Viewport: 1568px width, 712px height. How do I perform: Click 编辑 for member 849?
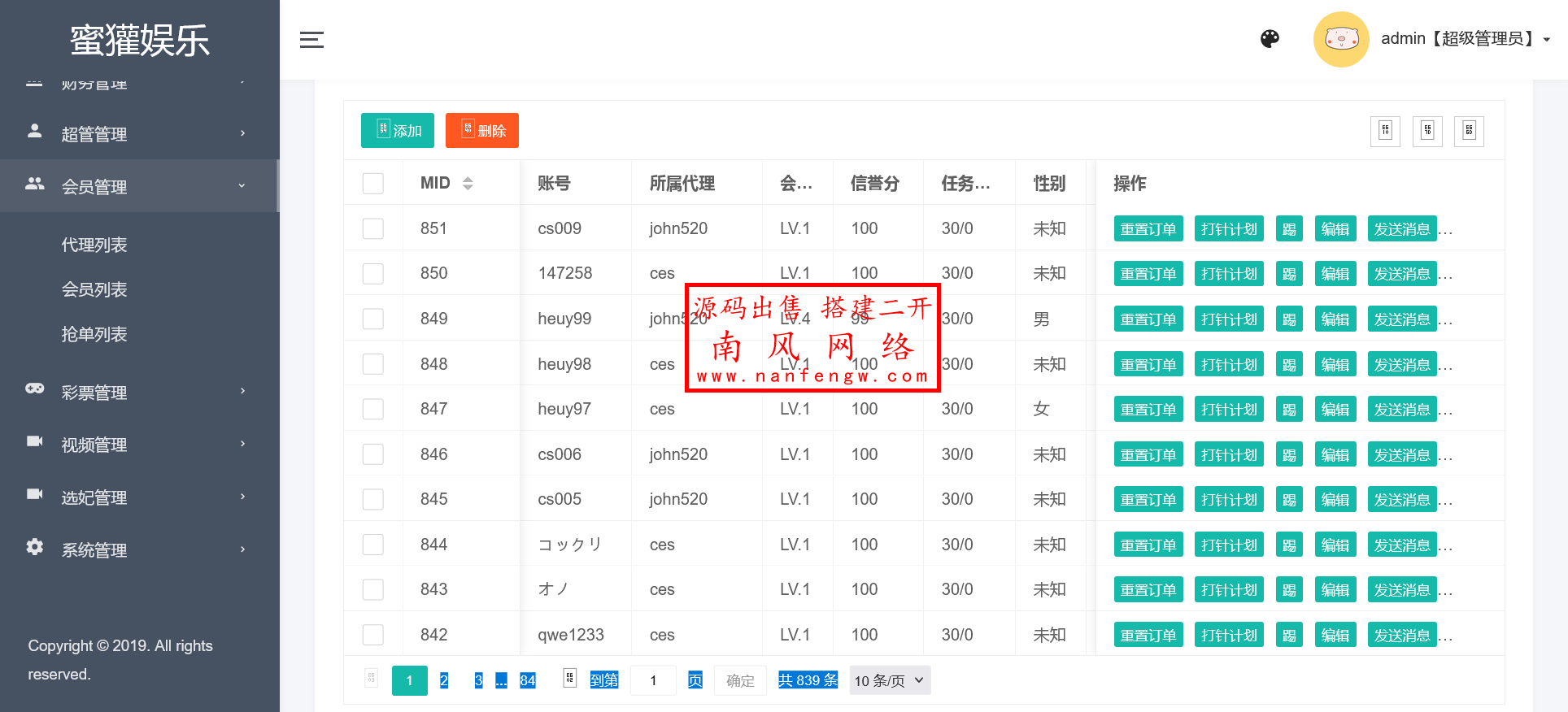point(1335,319)
